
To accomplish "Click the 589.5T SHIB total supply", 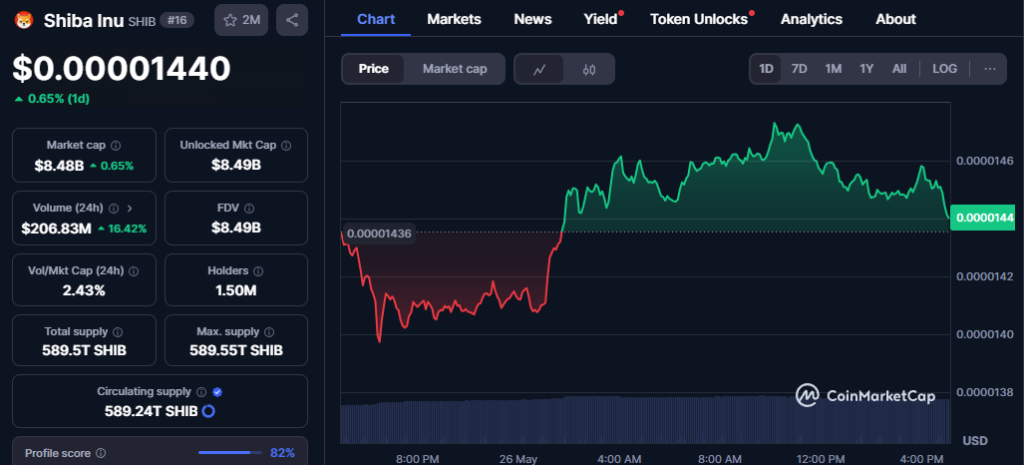I will click(84, 351).
